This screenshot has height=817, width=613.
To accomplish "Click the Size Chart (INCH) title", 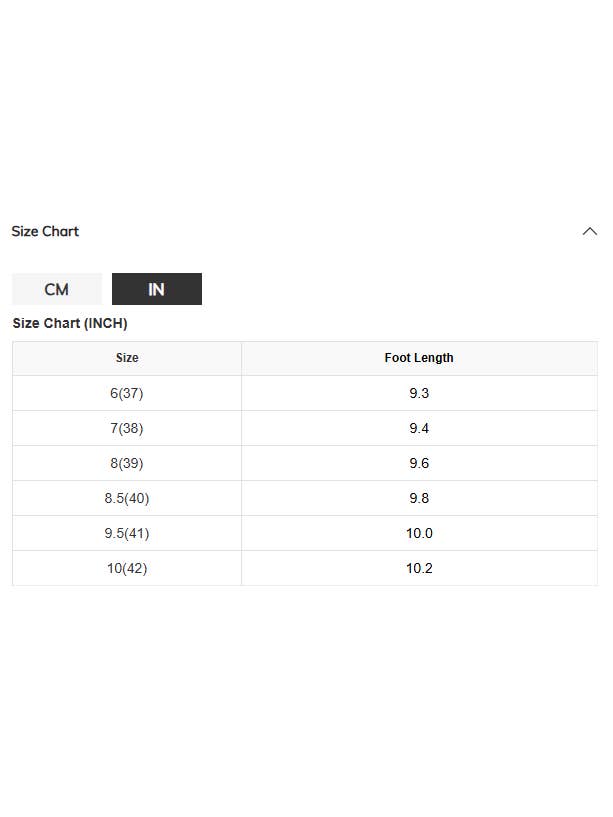I will pyautogui.click(x=70, y=323).
